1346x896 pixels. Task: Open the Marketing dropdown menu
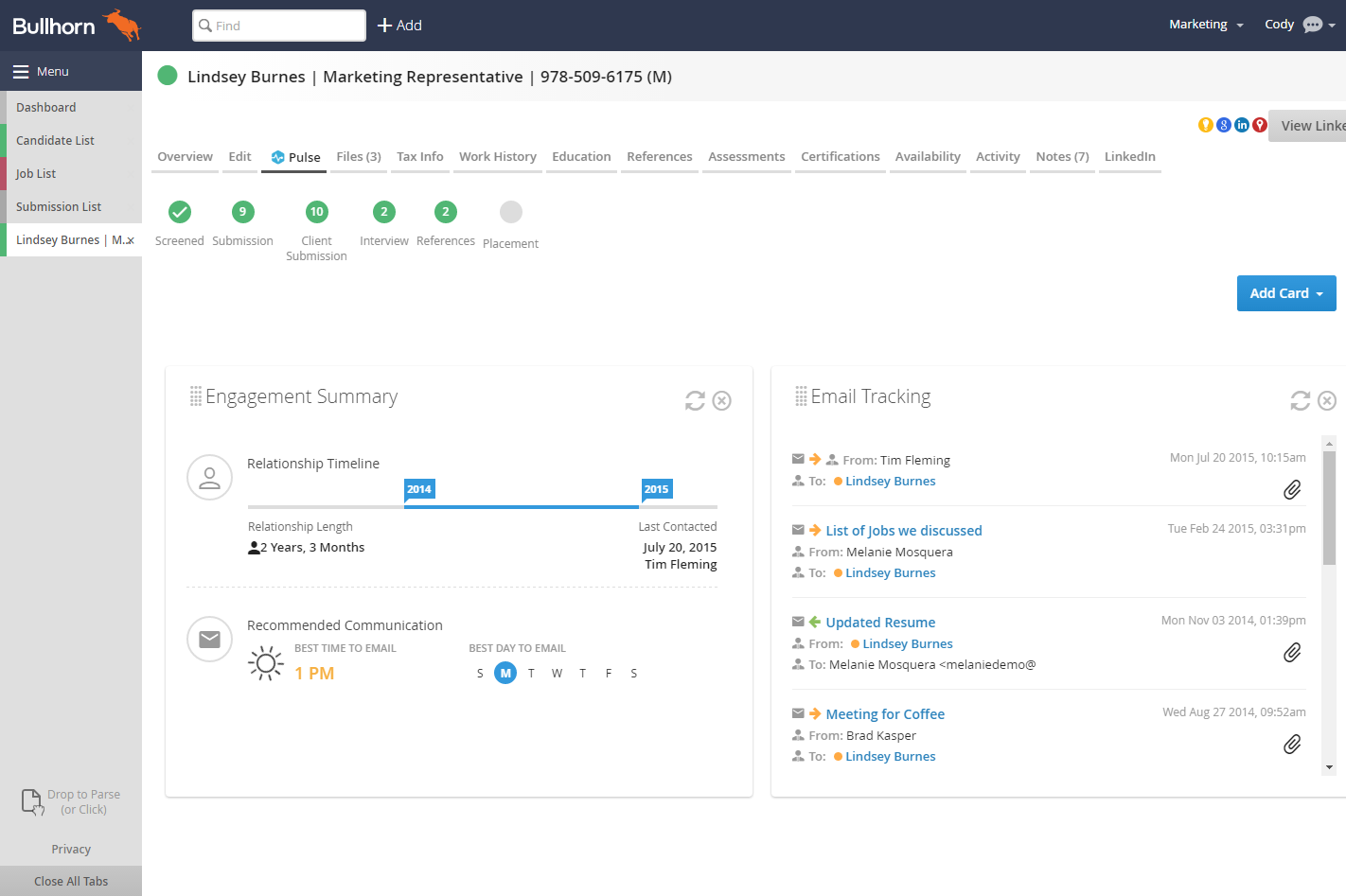click(x=1205, y=25)
